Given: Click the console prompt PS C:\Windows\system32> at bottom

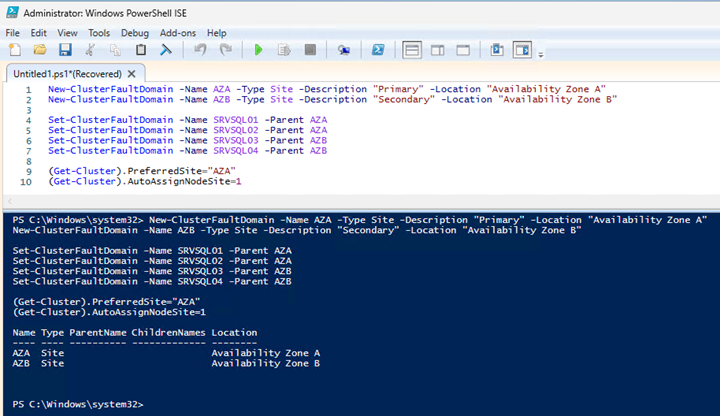Looking at the screenshot, I should 78,405.
